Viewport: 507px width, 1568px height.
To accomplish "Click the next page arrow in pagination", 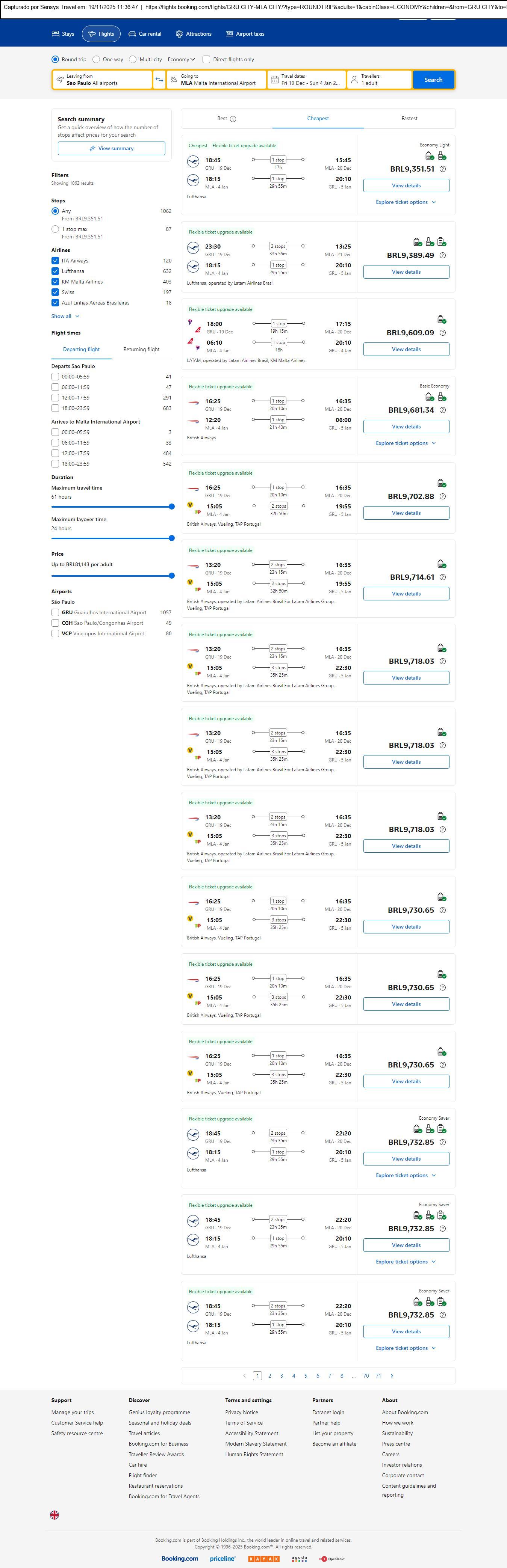I will (x=391, y=1376).
